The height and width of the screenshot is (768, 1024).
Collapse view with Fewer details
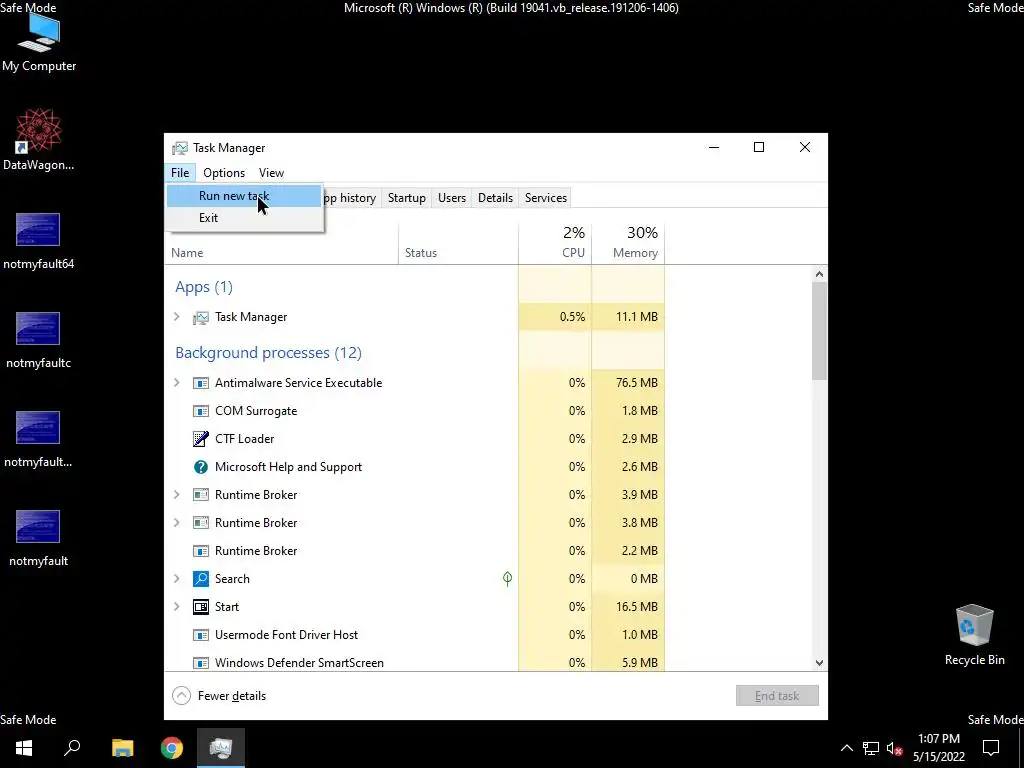(x=219, y=696)
